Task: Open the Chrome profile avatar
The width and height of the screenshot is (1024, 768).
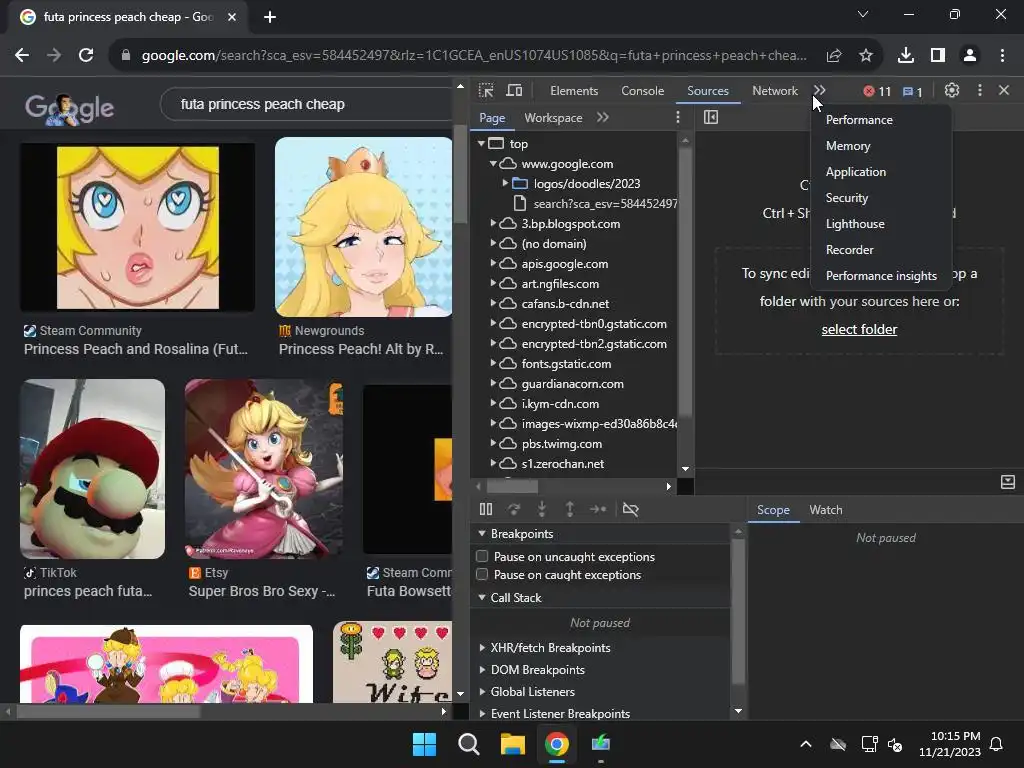Action: coord(970,56)
